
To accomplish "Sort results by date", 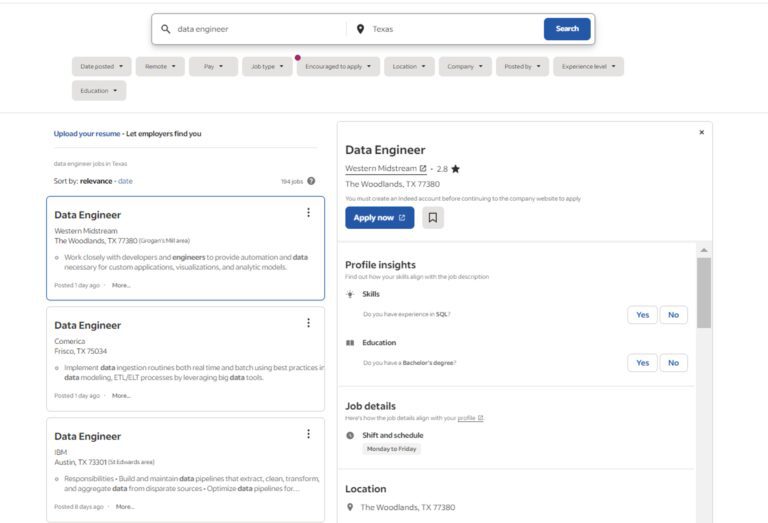I will [125, 181].
